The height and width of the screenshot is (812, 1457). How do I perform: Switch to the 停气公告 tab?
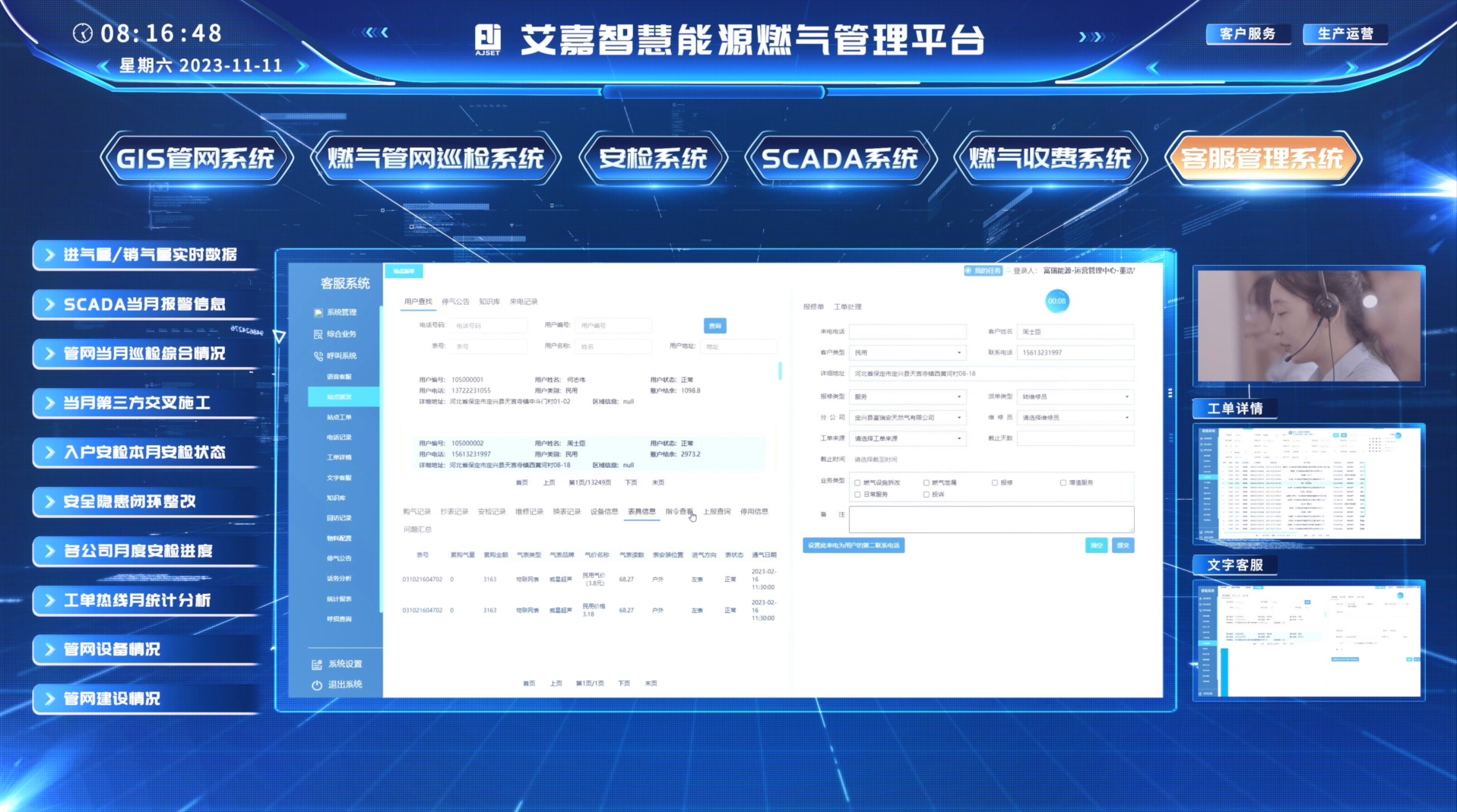pos(455,302)
